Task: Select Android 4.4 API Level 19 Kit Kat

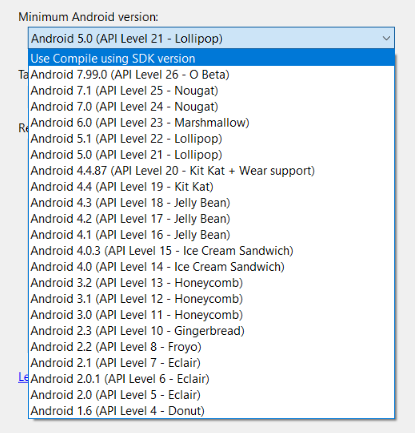Action: tap(212, 186)
